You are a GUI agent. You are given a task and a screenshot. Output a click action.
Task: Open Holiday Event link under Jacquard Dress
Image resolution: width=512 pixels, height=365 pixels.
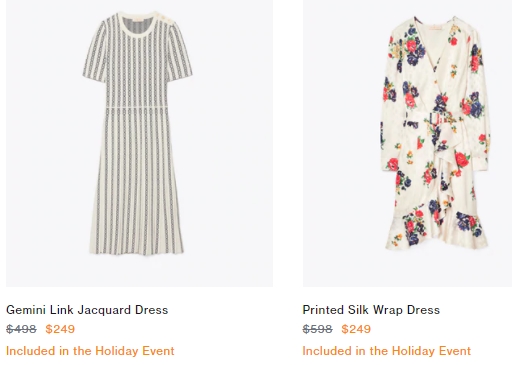pyautogui.click(x=90, y=351)
